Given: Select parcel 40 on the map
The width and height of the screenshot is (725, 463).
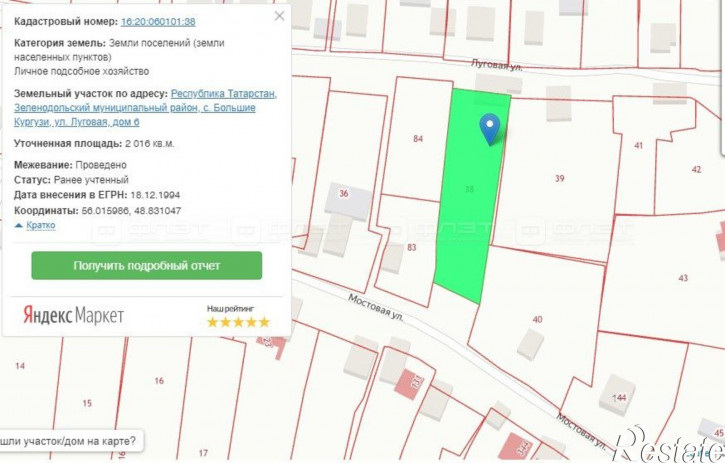Looking at the screenshot, I should click(537, 319).
